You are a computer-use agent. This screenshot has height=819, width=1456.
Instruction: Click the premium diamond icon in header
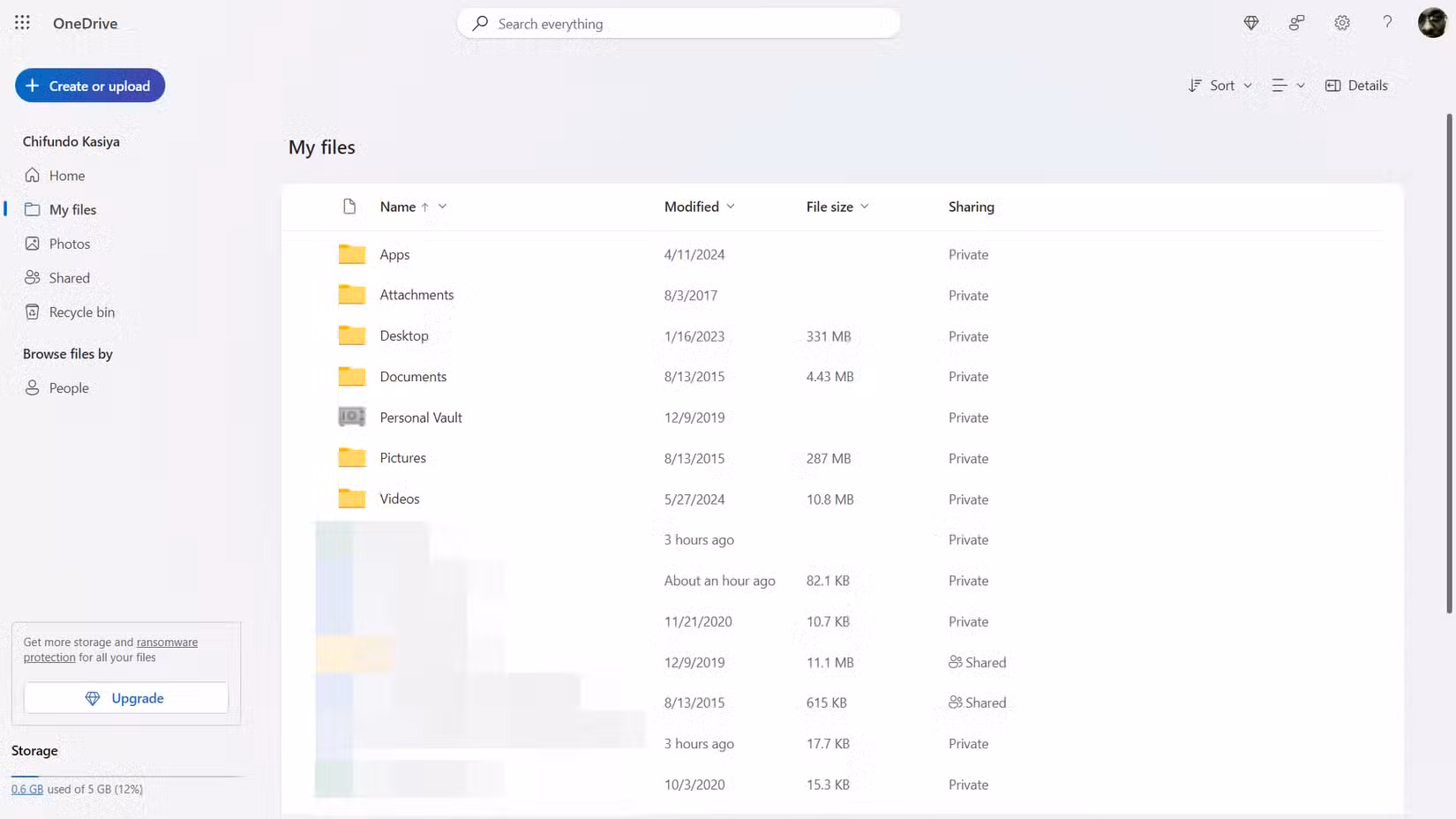pyautogui.click(x=1251, y=23)
